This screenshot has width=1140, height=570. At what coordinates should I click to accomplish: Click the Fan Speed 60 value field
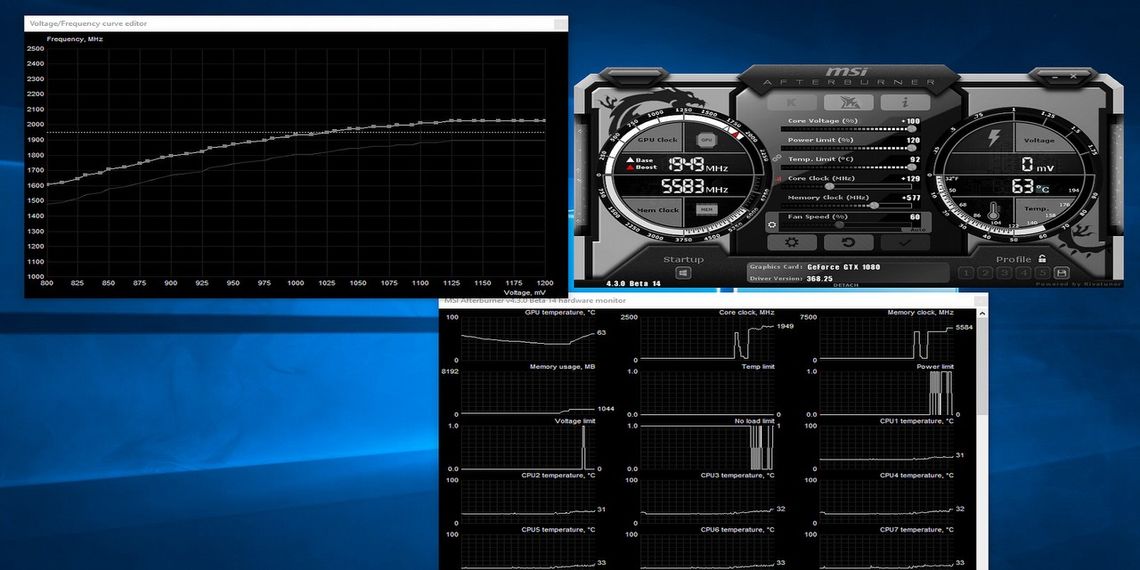[915, 217]
